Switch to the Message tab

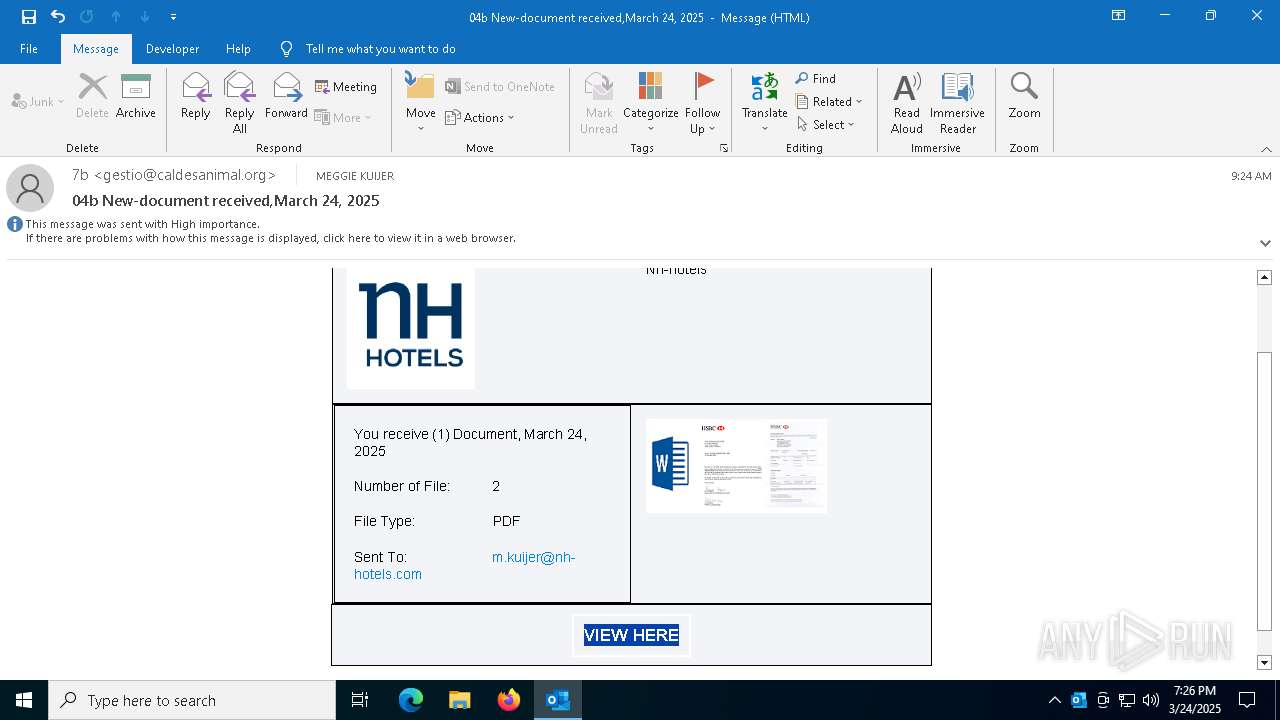96,48
